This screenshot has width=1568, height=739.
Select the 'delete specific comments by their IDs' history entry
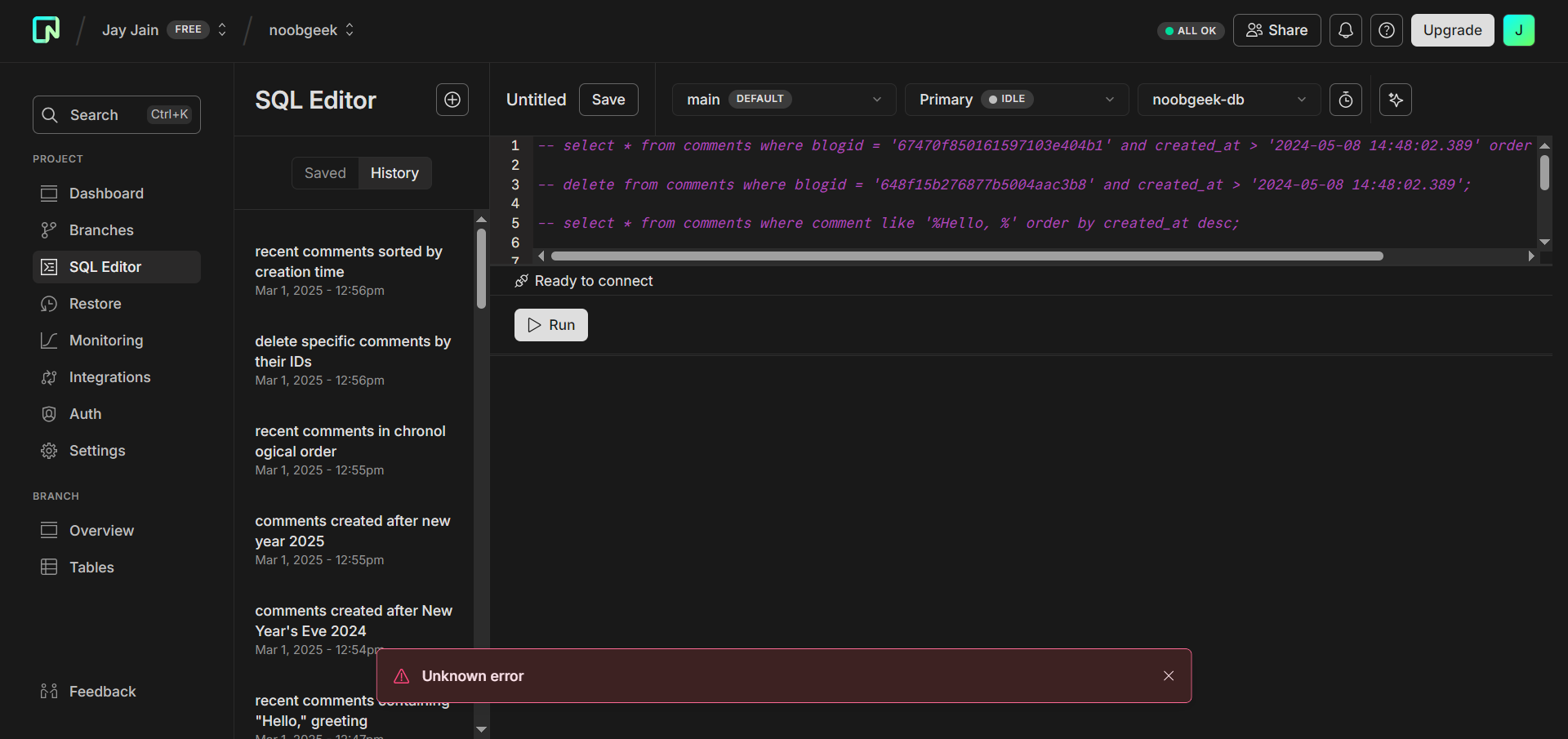353,351
